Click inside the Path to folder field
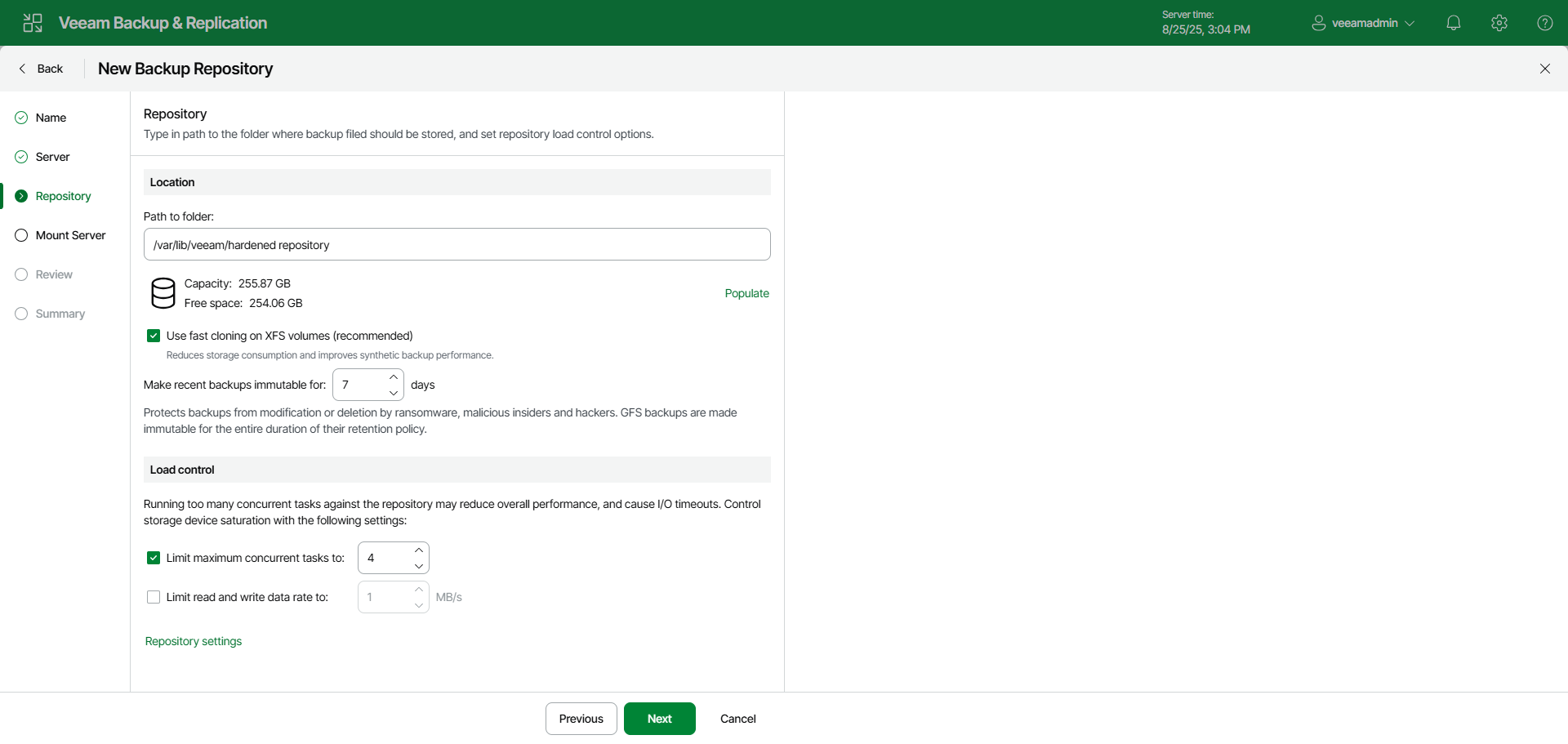 pos(457,244)
